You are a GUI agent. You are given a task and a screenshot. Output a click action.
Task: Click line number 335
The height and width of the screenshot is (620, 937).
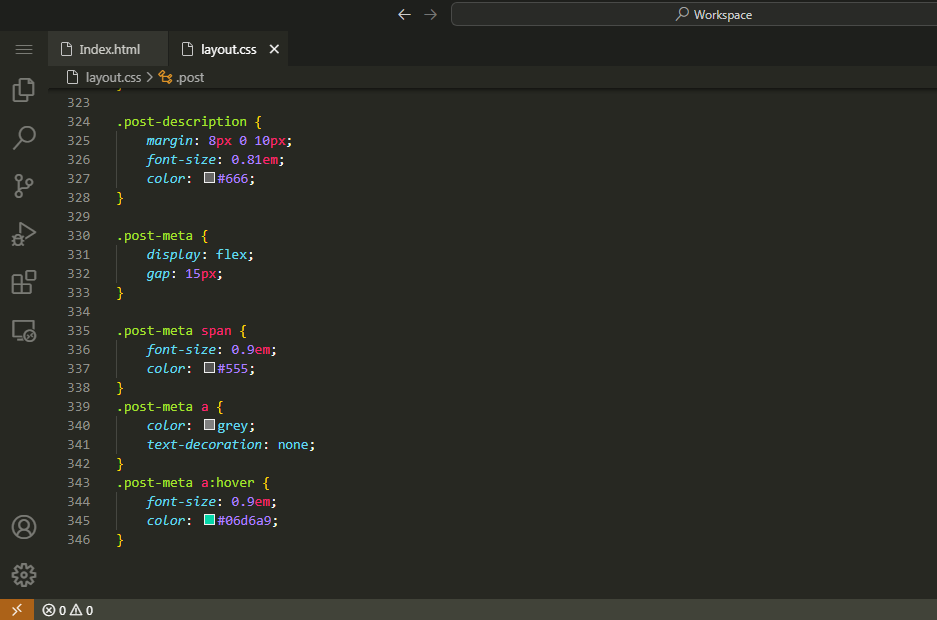click(78, 330)
